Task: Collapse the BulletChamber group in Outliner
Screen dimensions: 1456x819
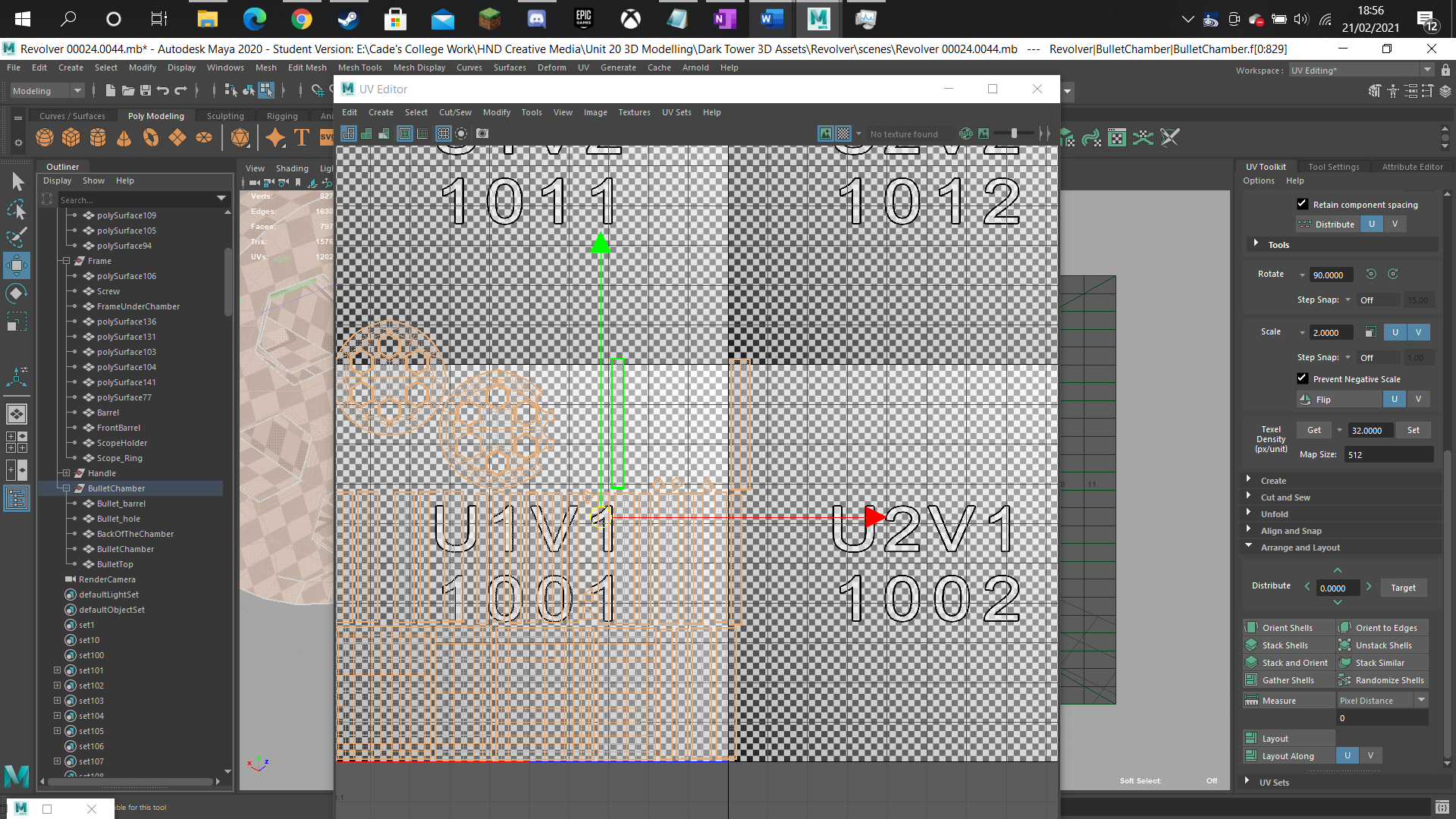Action: coord(67,488)
